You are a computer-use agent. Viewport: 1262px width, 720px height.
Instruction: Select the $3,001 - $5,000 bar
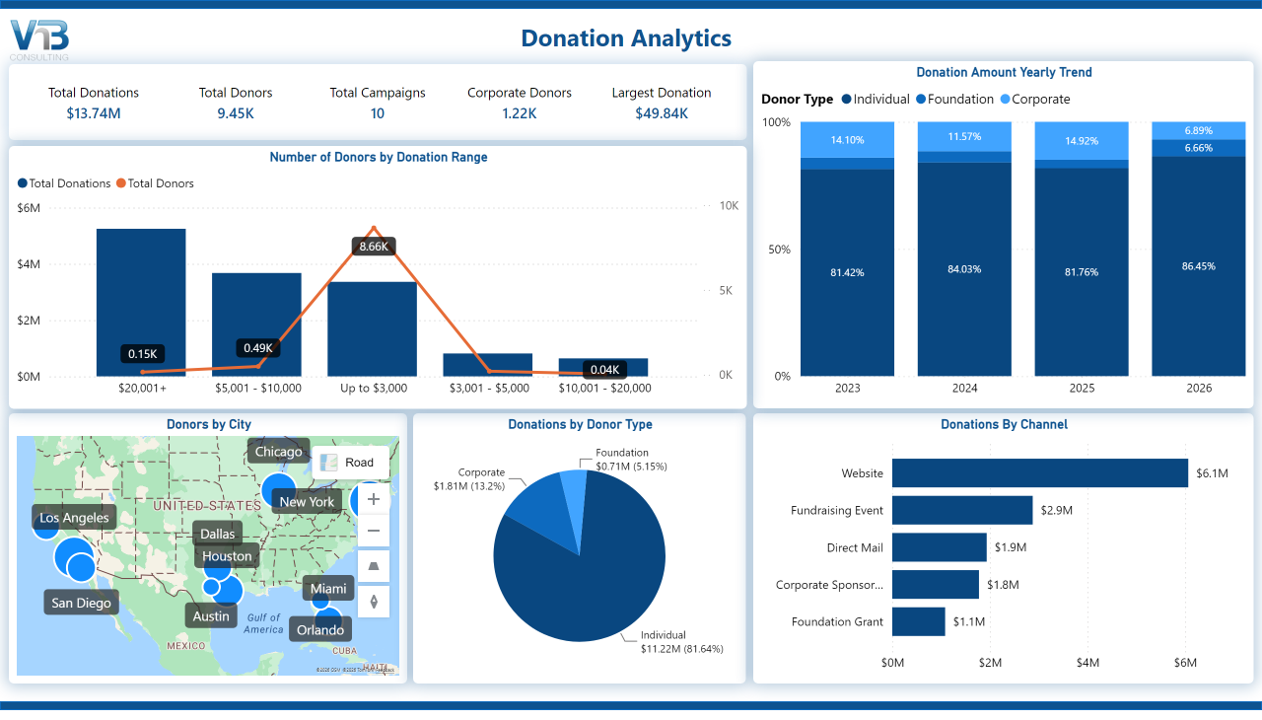pyautogui.click(x=487, y=365)
